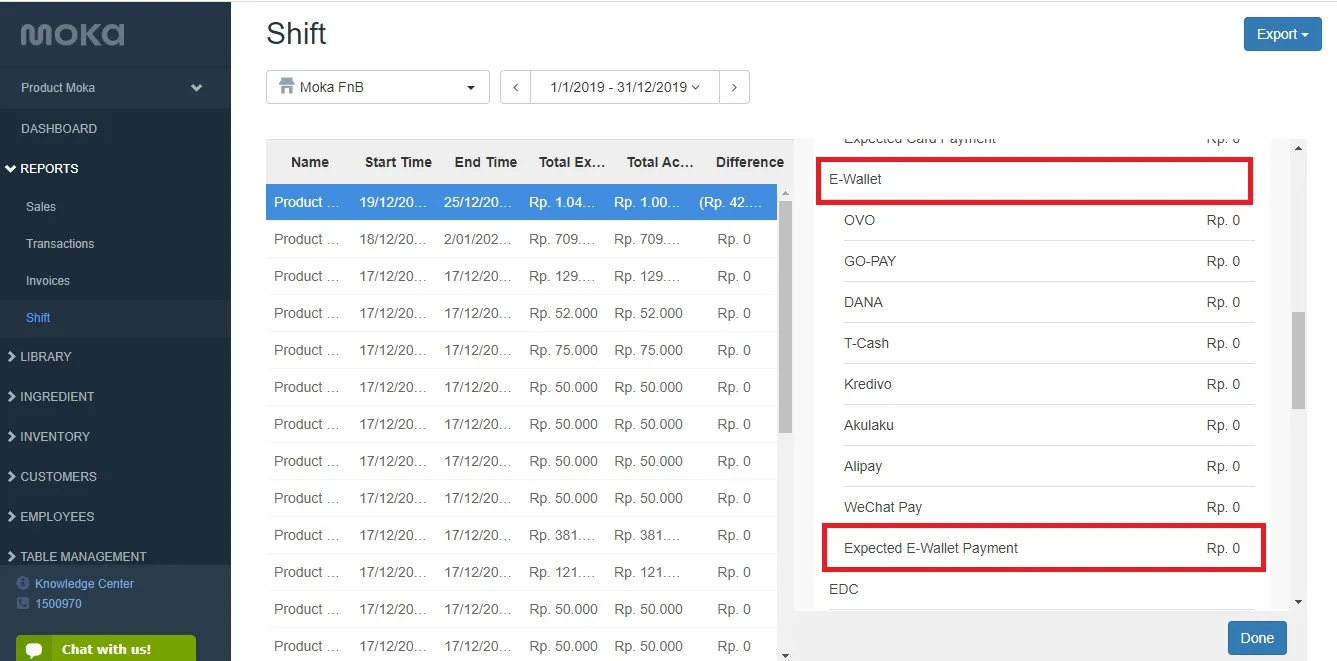This screenshot has width=1337, height=661.
Task: Click the EDC section heading
Action: tap(844, 589)
